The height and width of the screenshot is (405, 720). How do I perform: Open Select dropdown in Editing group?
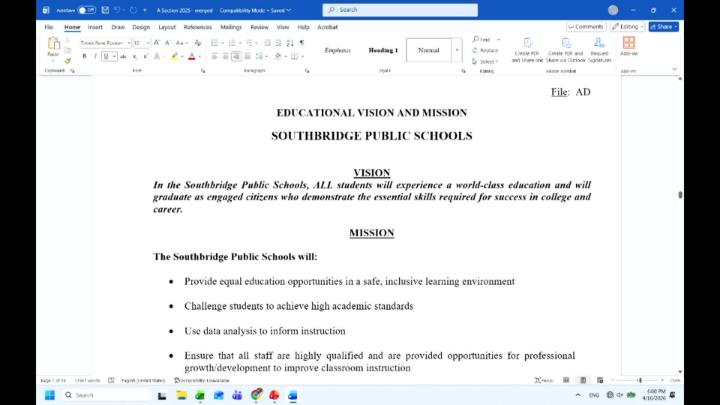485,62
